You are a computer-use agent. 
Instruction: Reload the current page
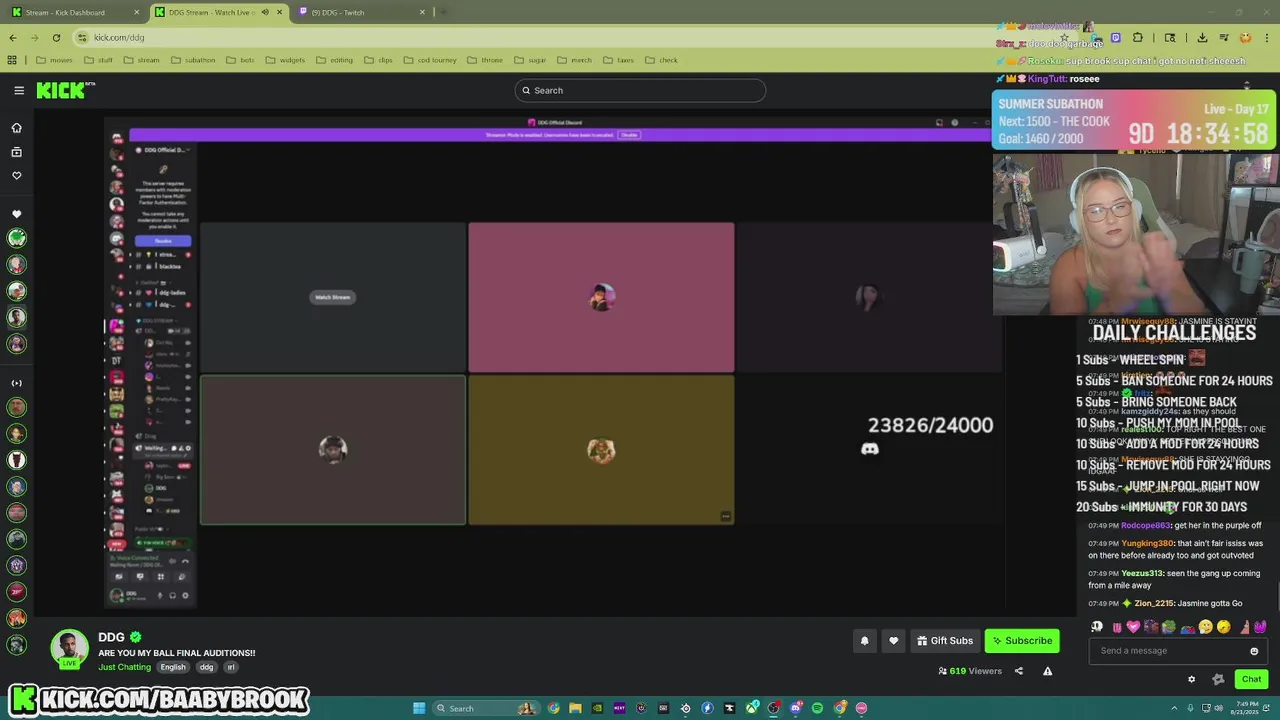pos(56,37)
